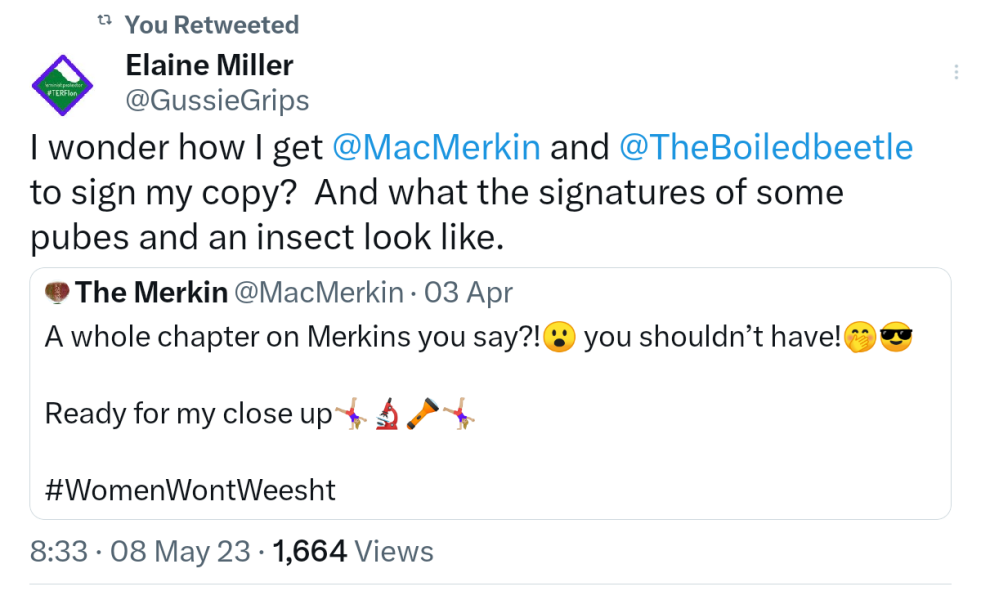Click the surprised face emoji
The image size is (981, 600).
[560, 338]
